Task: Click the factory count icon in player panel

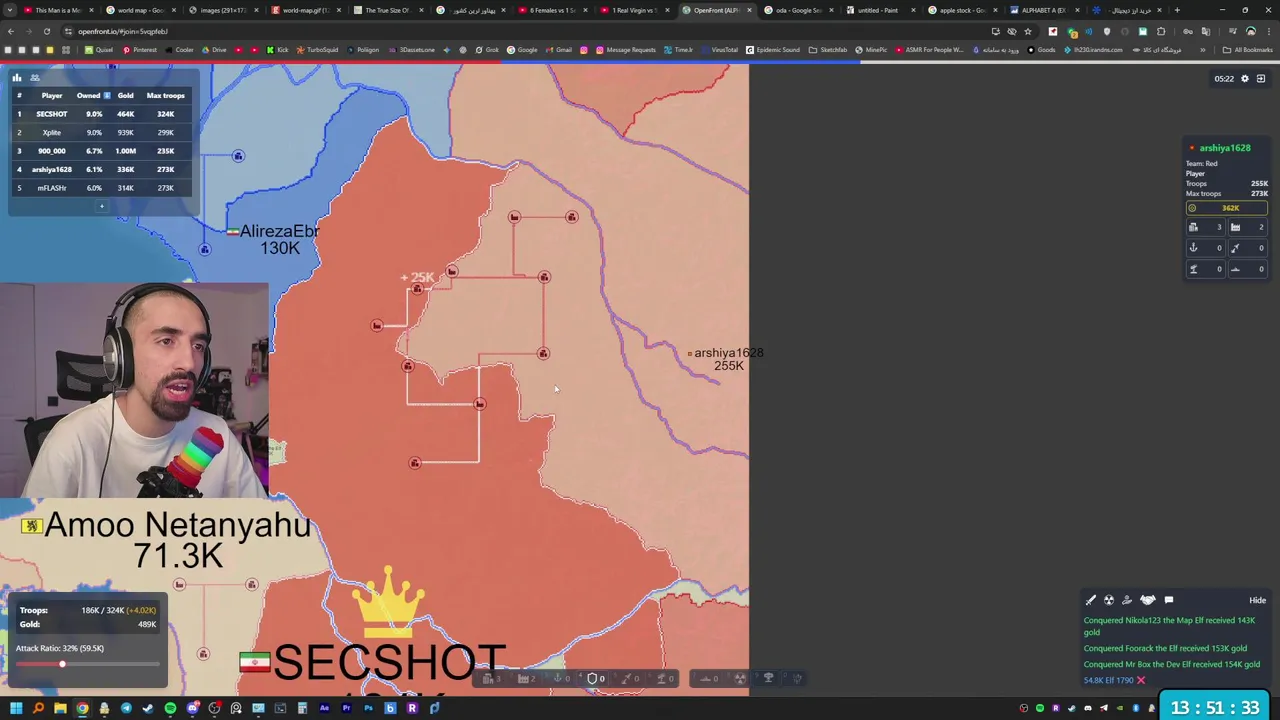Action: (x=1235, y=227)
